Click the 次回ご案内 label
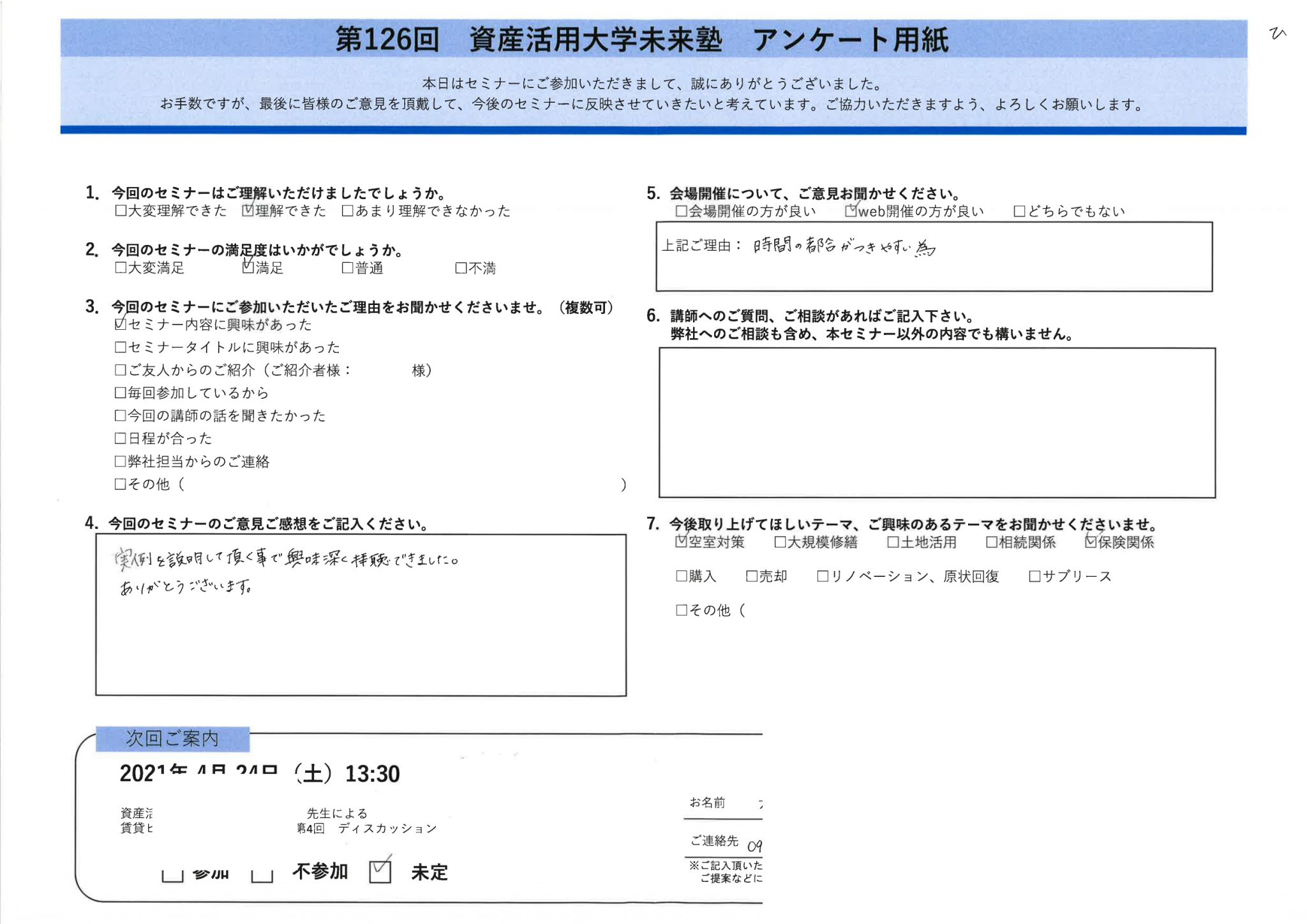 [172, 739]
